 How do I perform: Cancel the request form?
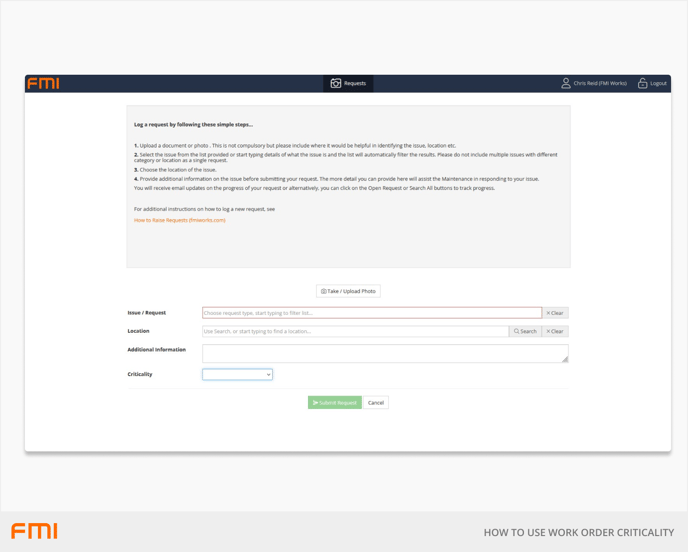click(376, 403)
